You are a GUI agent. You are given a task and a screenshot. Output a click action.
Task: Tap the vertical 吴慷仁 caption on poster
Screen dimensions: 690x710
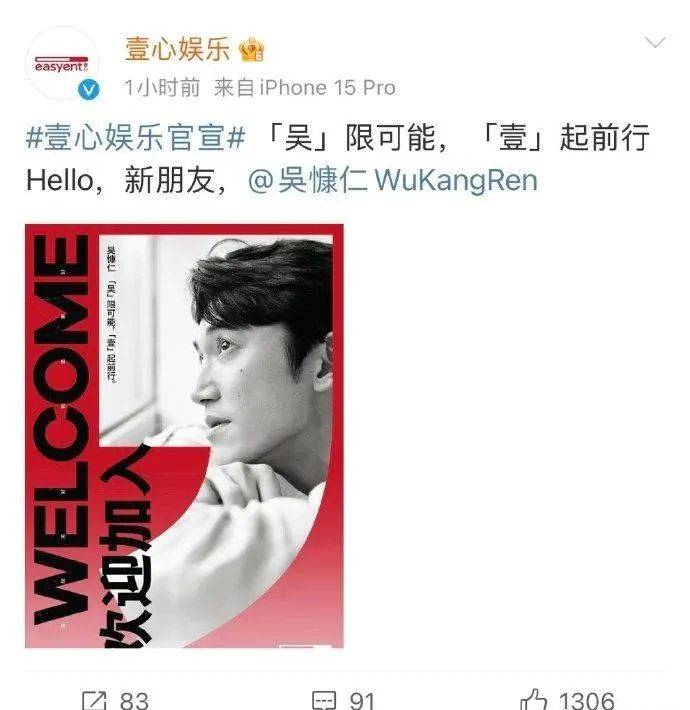111,258
